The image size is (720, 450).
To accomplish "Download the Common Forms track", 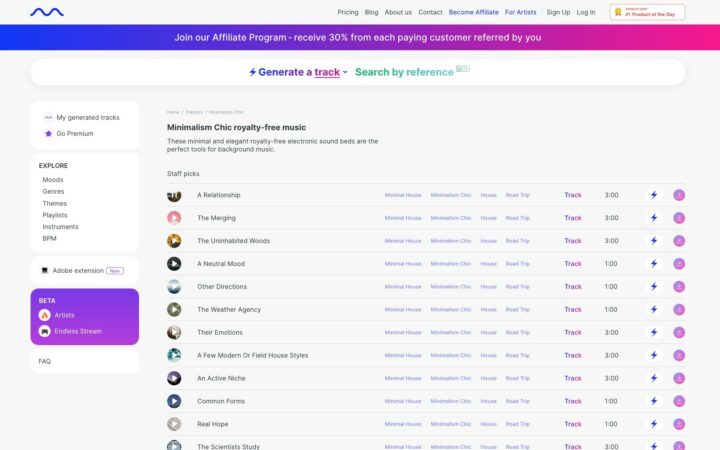I will click(x=679, y=401).
